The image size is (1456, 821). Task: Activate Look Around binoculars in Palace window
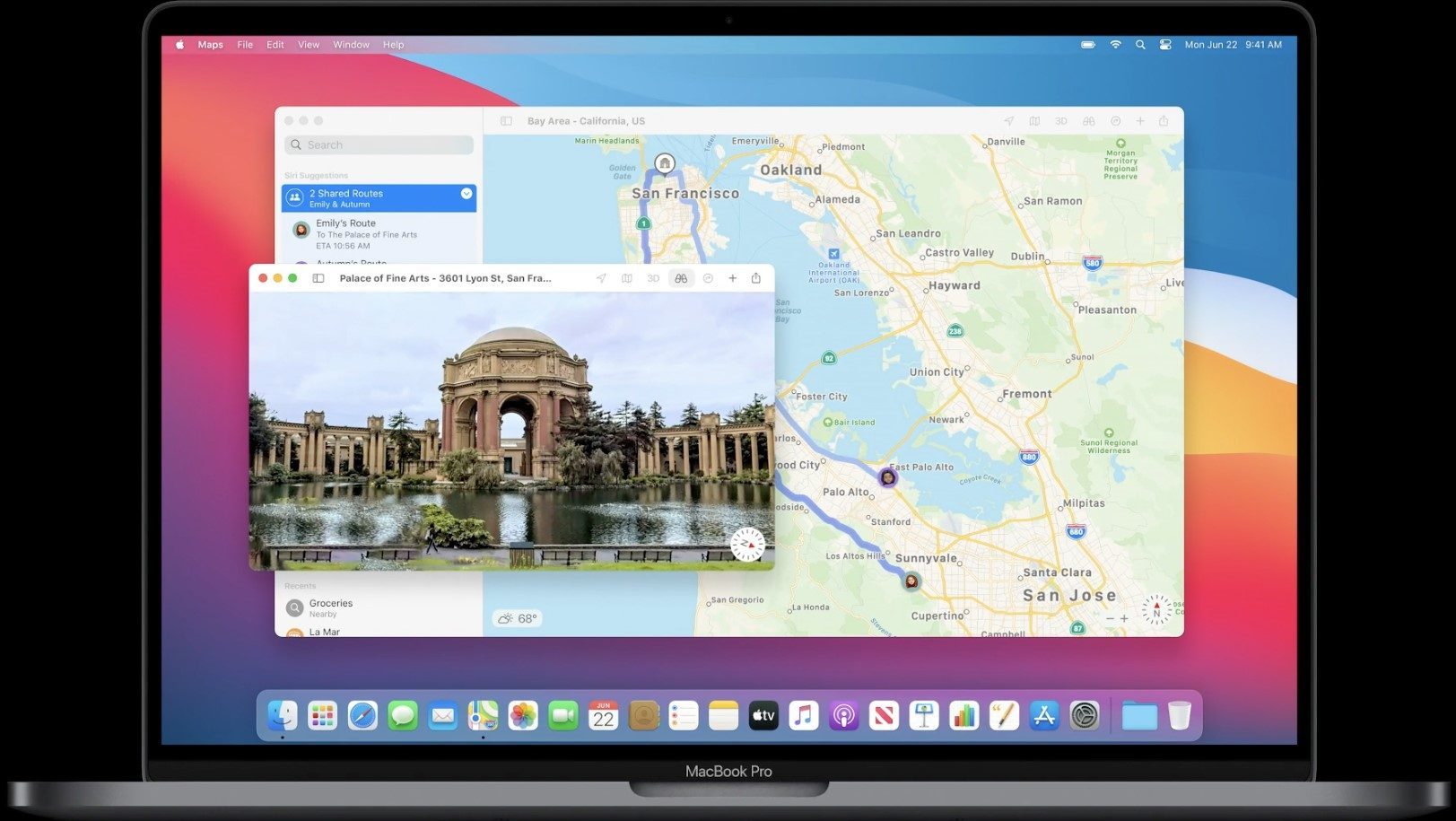click(681, 278)
